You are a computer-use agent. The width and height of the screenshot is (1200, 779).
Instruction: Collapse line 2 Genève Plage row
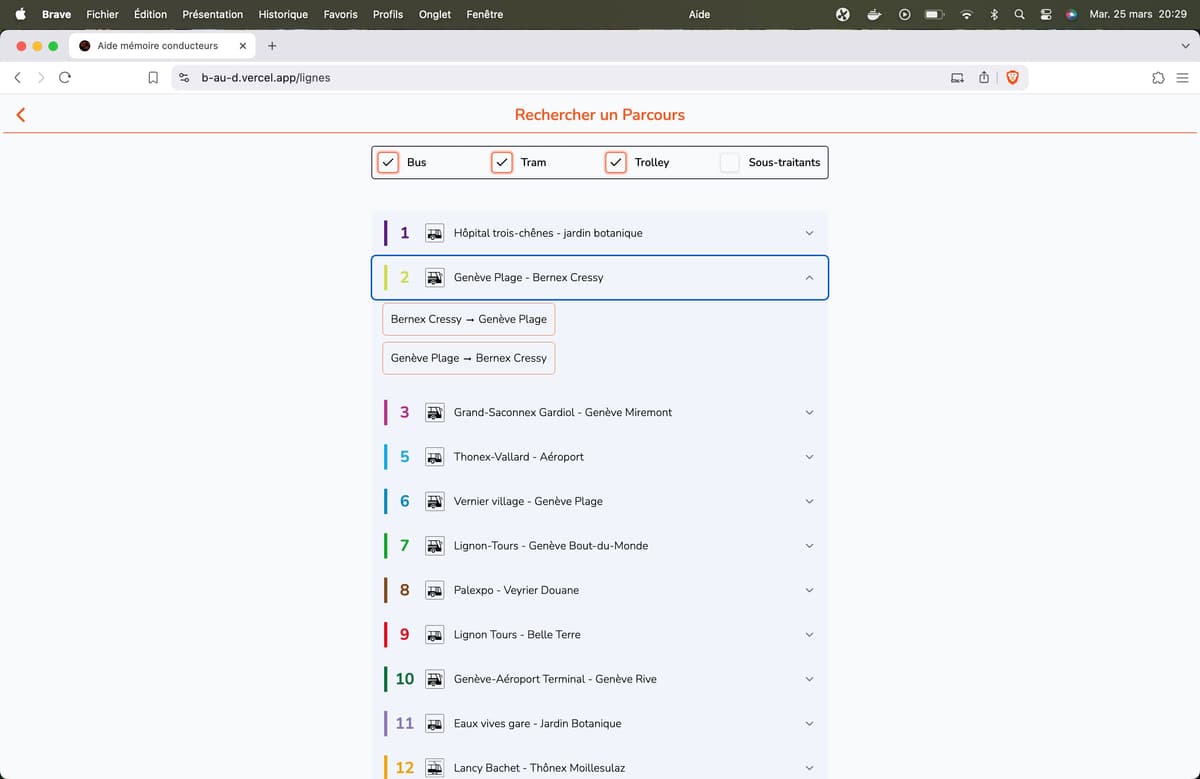click(x=600, y=278)
